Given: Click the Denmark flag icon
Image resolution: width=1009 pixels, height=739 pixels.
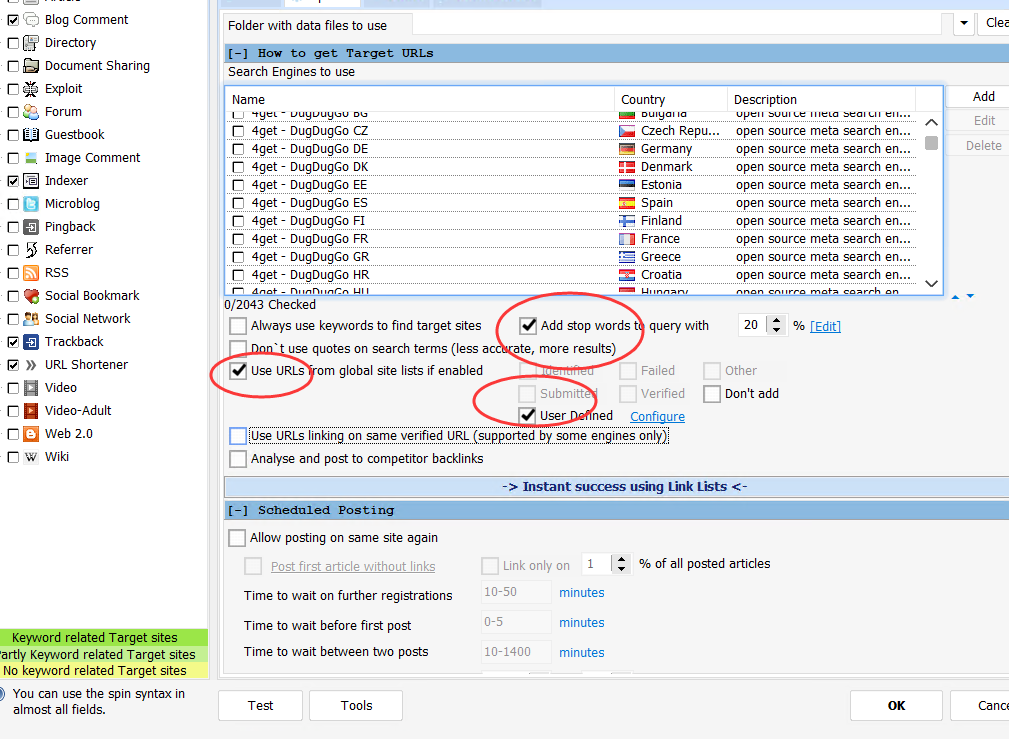Looking at the screenshot, I should coord(627,167).
